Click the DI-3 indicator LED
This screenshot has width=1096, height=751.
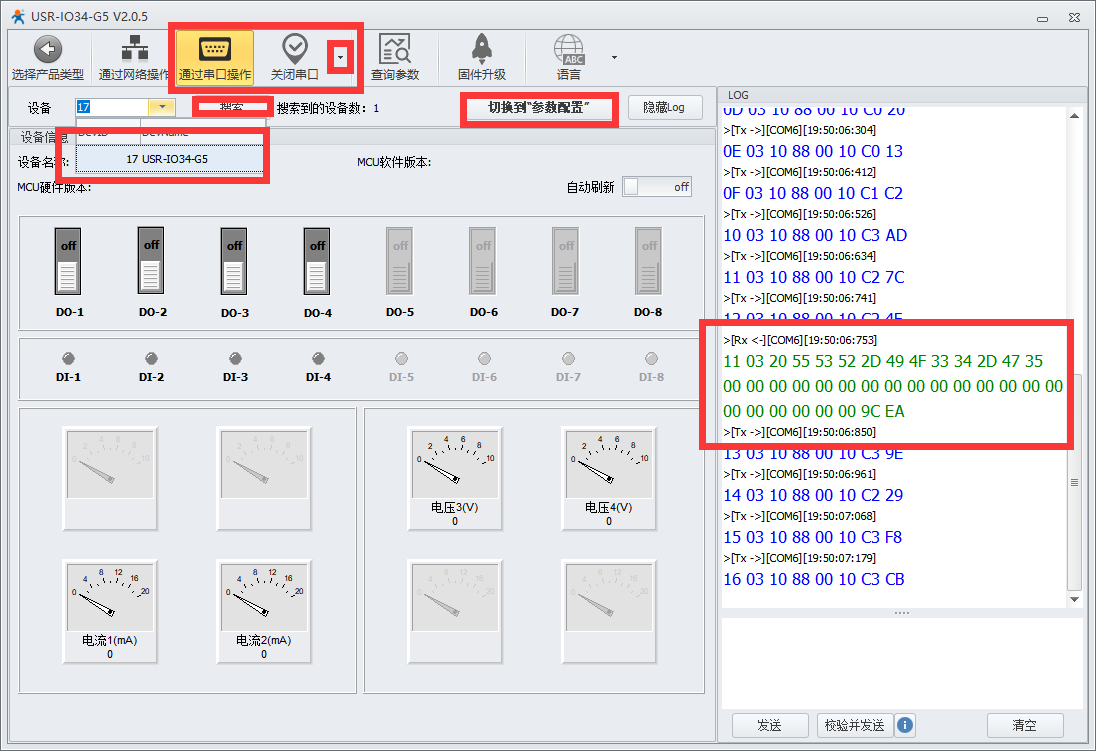coord(236,359)
